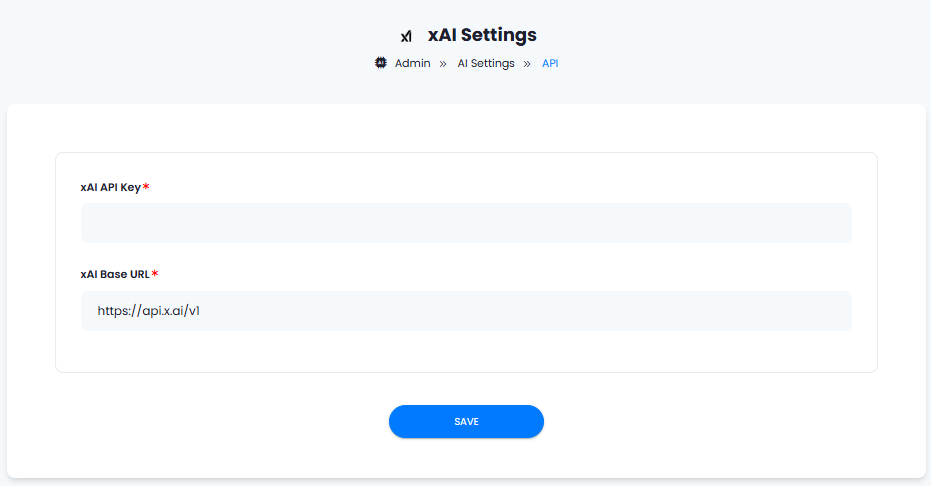Click the word Admin in the breadcrumb
The image size is (931, 486).
tap(413, 63)
